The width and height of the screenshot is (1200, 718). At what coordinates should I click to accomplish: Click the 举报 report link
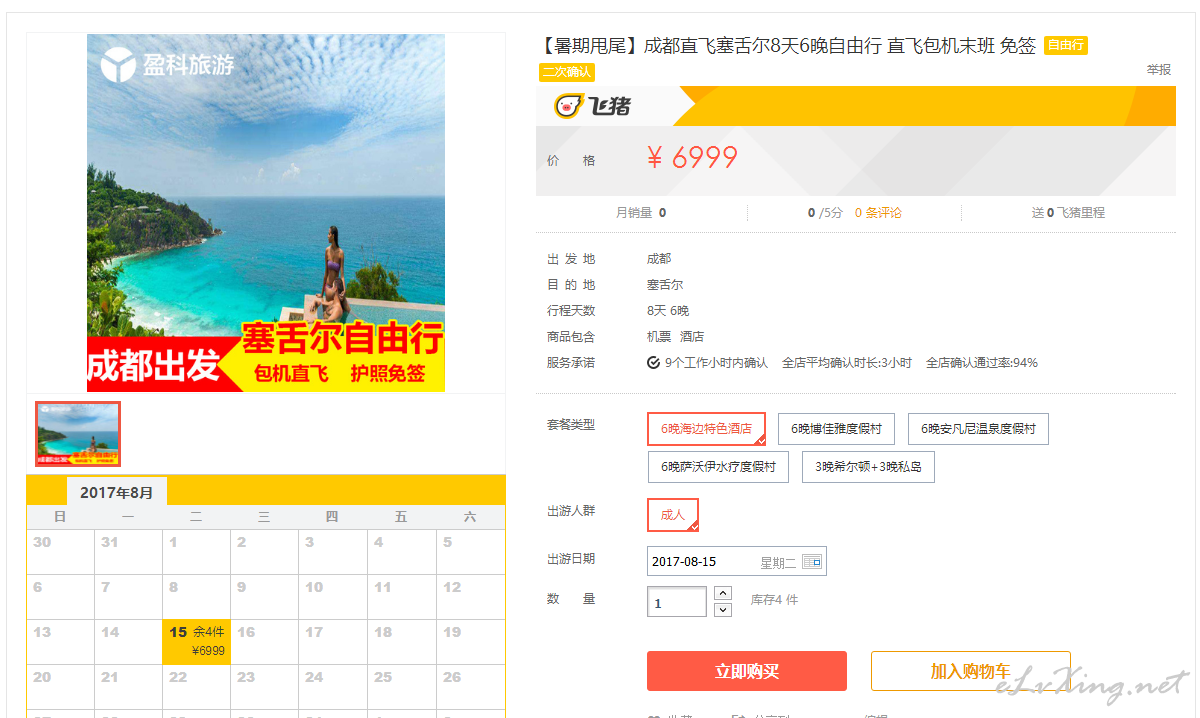click(x=1159, y=70)
